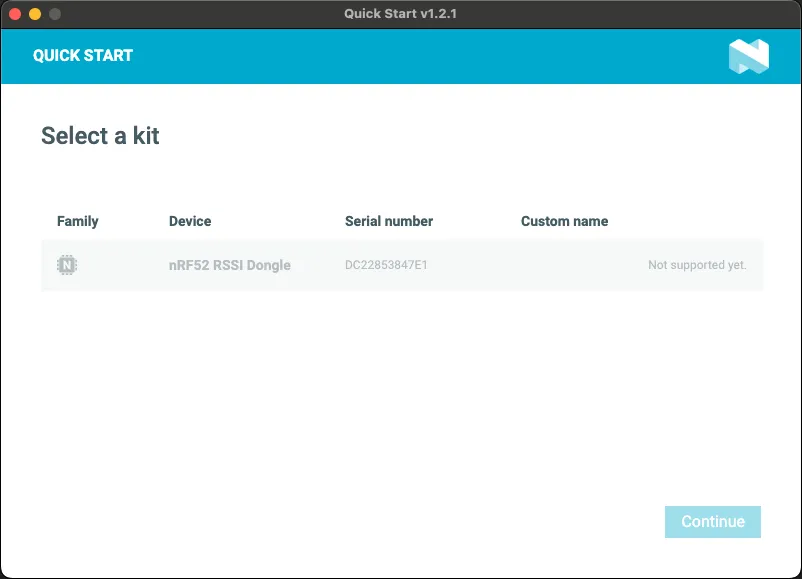Click the Quick Start v1.2.1 title text

click(x=400, y=14)
